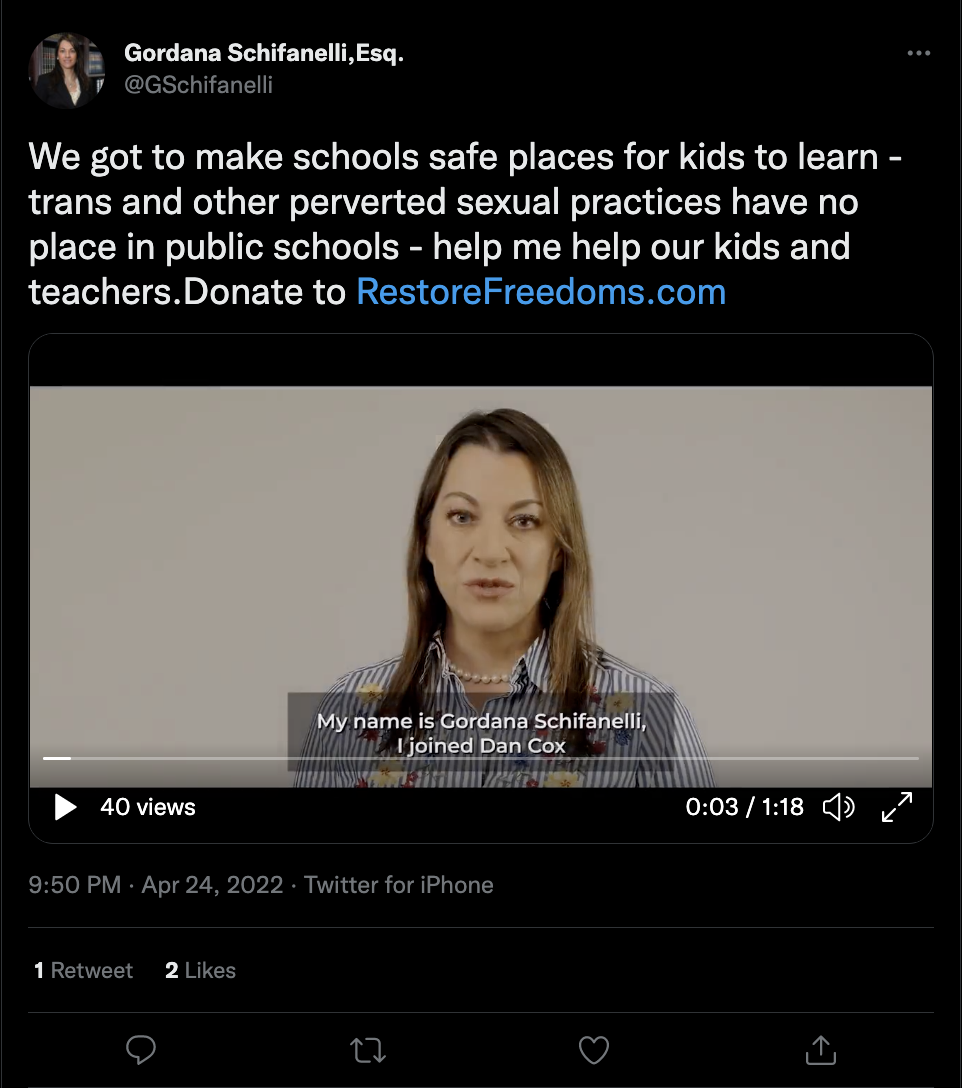
Task: Click the Apr 24, 2022 date
Action: coord(212,885)
